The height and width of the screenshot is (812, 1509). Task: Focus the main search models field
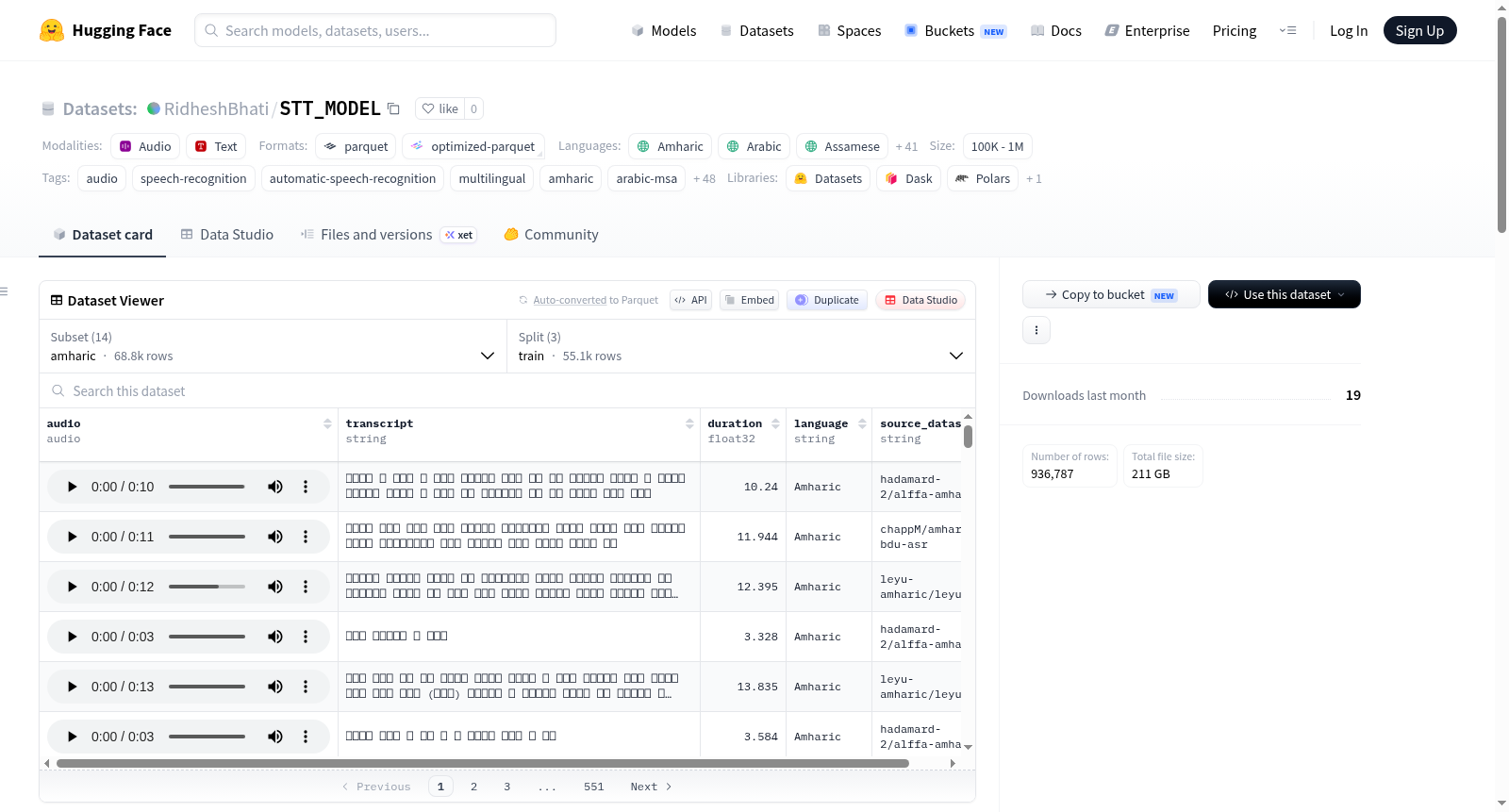375,30
